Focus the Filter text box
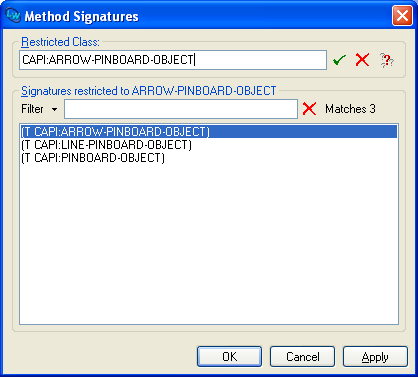418x377 pixels. (x=181, y=109)
